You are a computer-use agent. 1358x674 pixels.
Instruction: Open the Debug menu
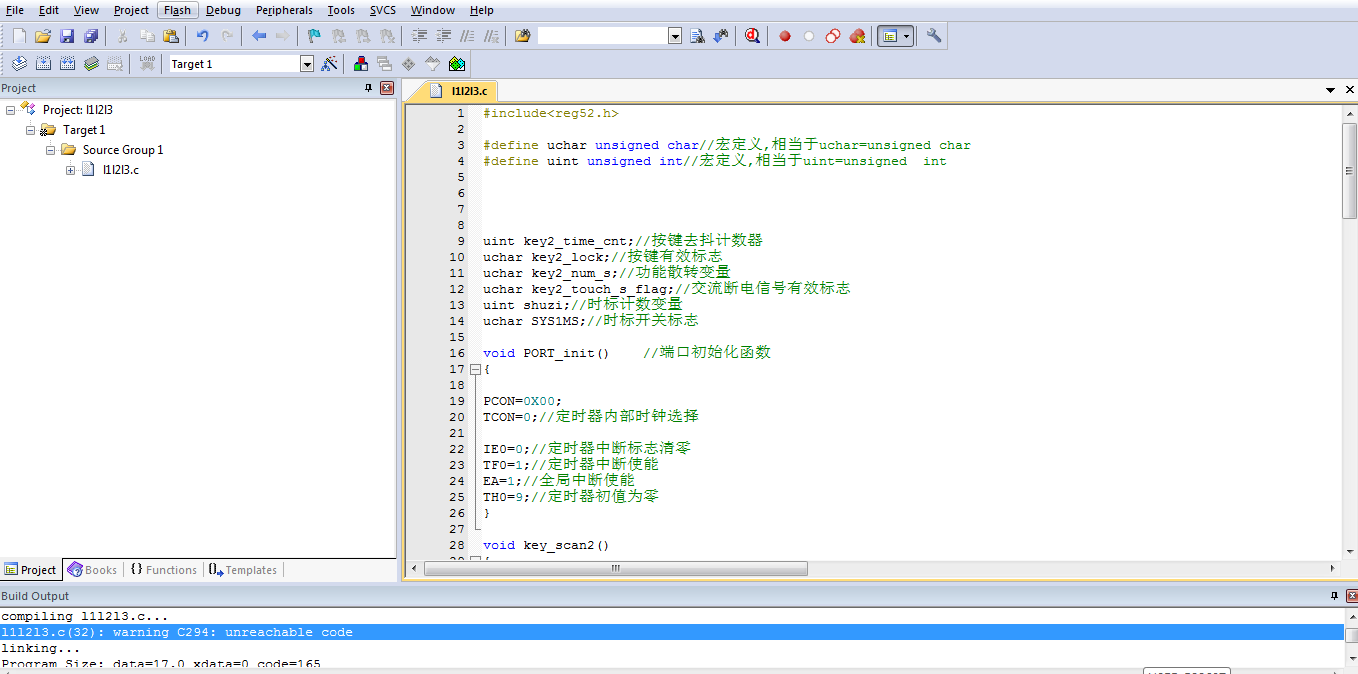[x=224, y=10]
